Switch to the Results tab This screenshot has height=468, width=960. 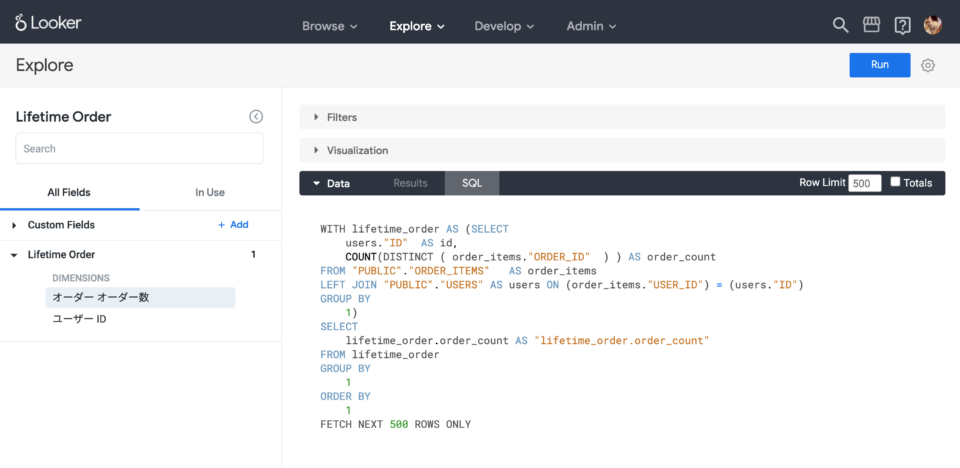[410, 183]
